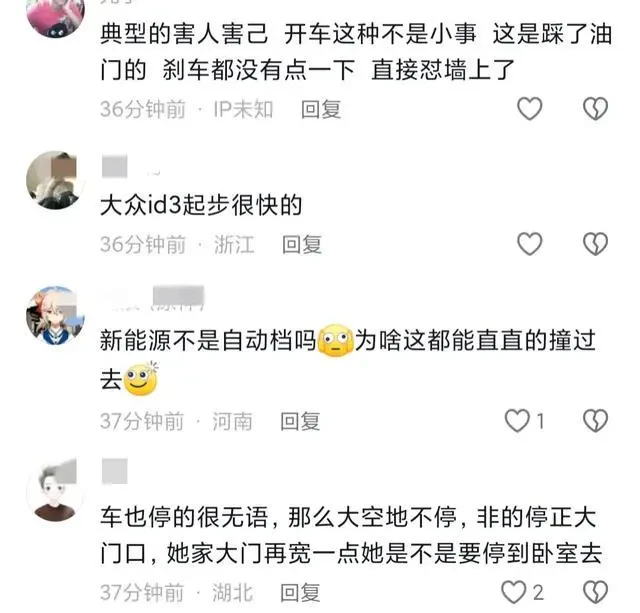Open the anime avatar of the 河南 commenter

(x=56, y=315)
